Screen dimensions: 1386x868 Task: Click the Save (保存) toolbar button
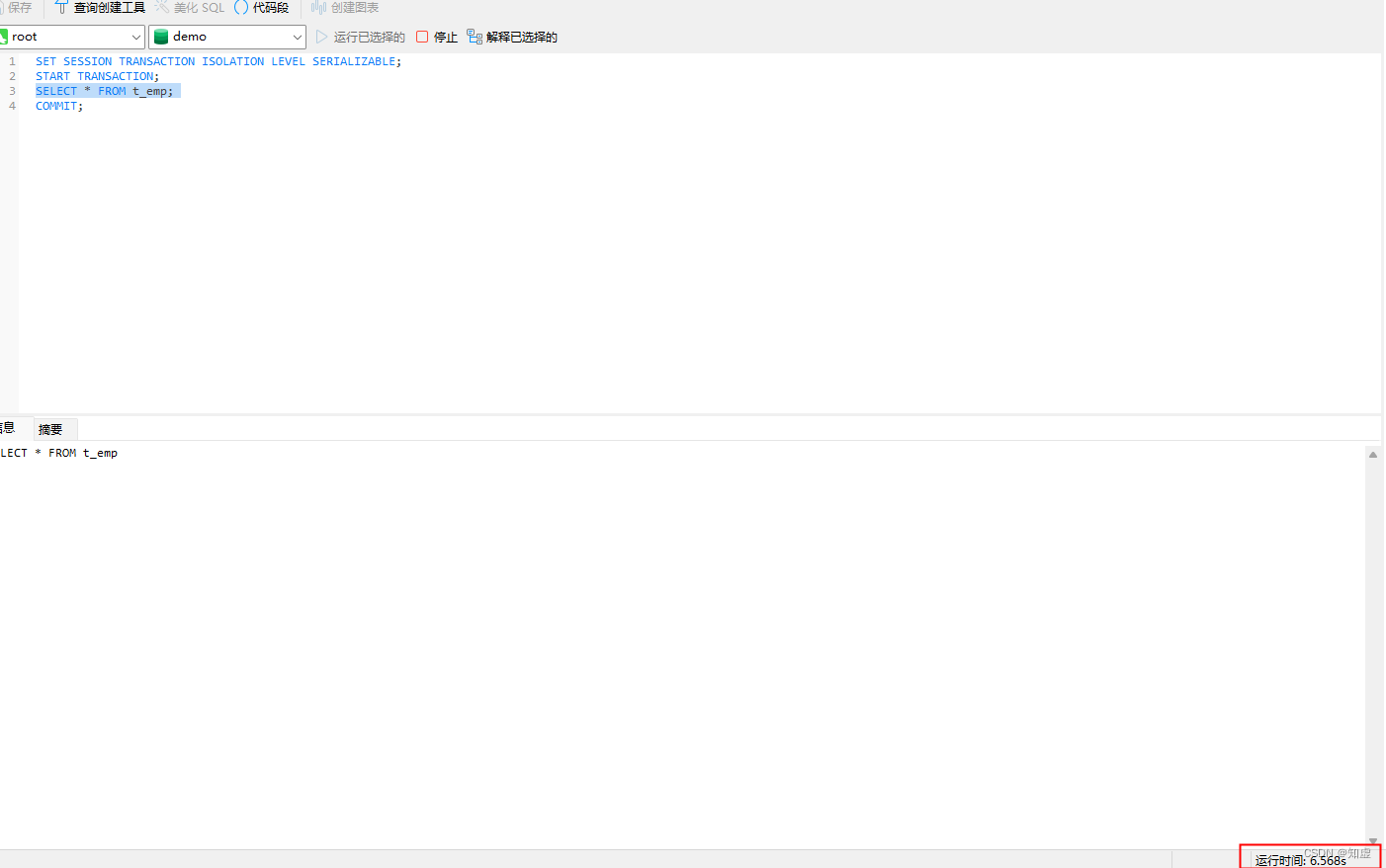(17, 8)
